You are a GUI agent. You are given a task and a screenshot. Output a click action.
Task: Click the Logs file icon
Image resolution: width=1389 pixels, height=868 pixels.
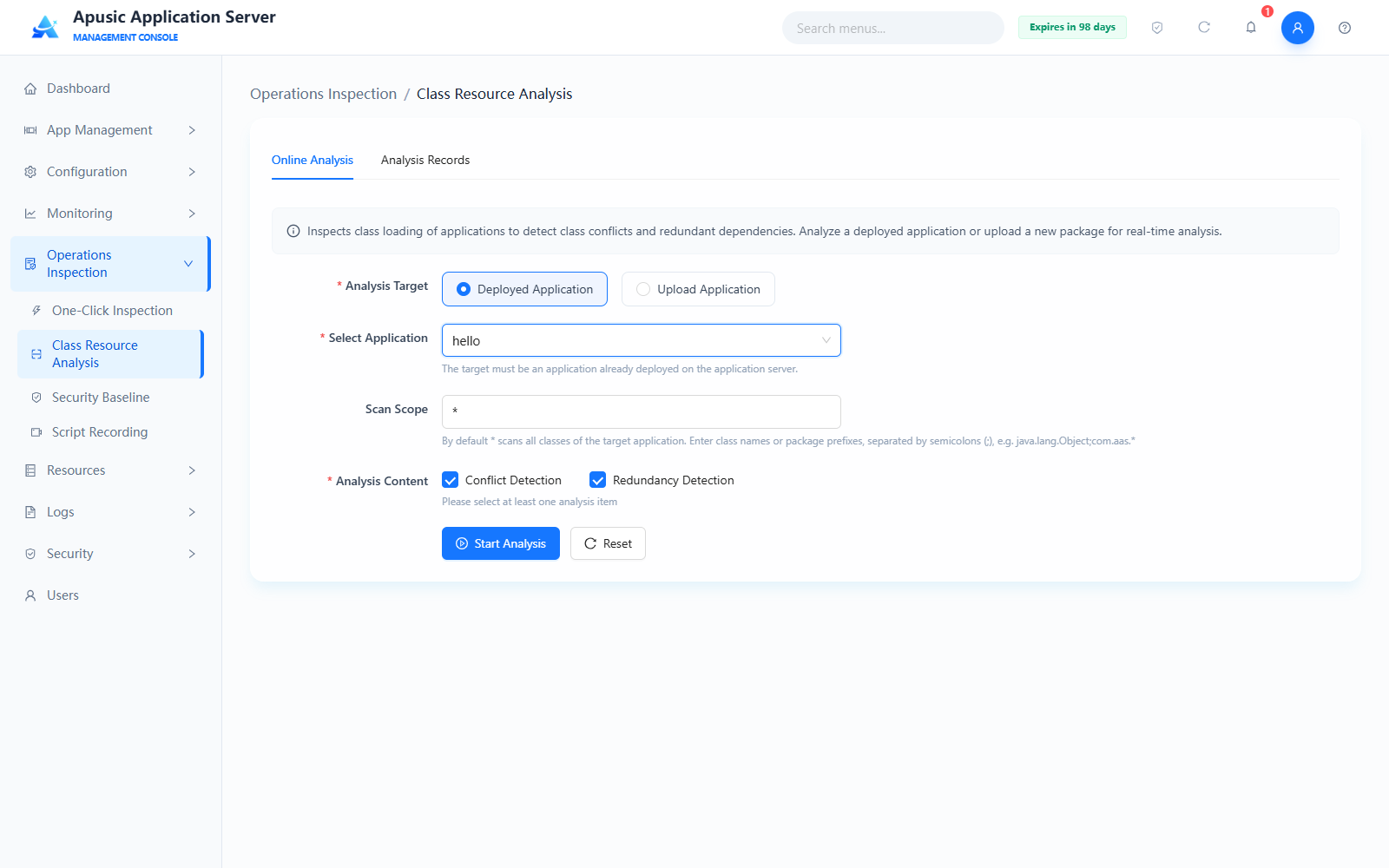point(30,512)
